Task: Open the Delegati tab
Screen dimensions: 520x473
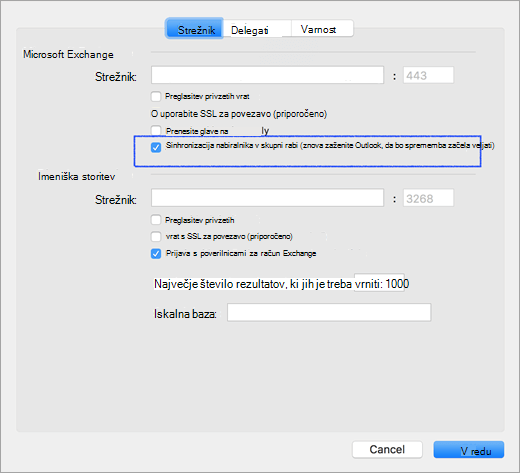Action: (257, 29)
